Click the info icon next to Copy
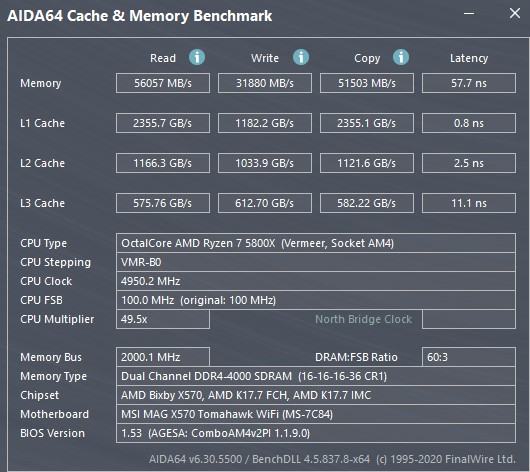The image size is (530, 472). click(x=401, y=57)
